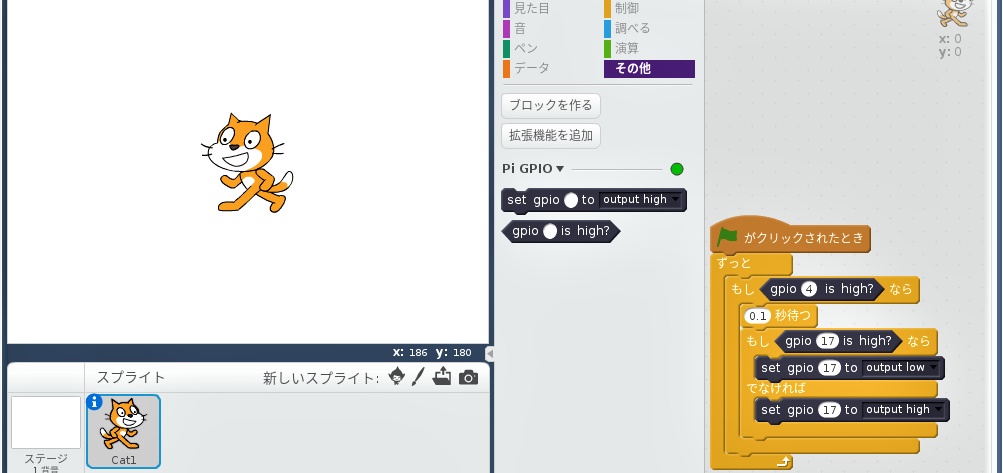Paint a new sprite with brush icon
Screen dimensions: 1003x473
(418, 377)
